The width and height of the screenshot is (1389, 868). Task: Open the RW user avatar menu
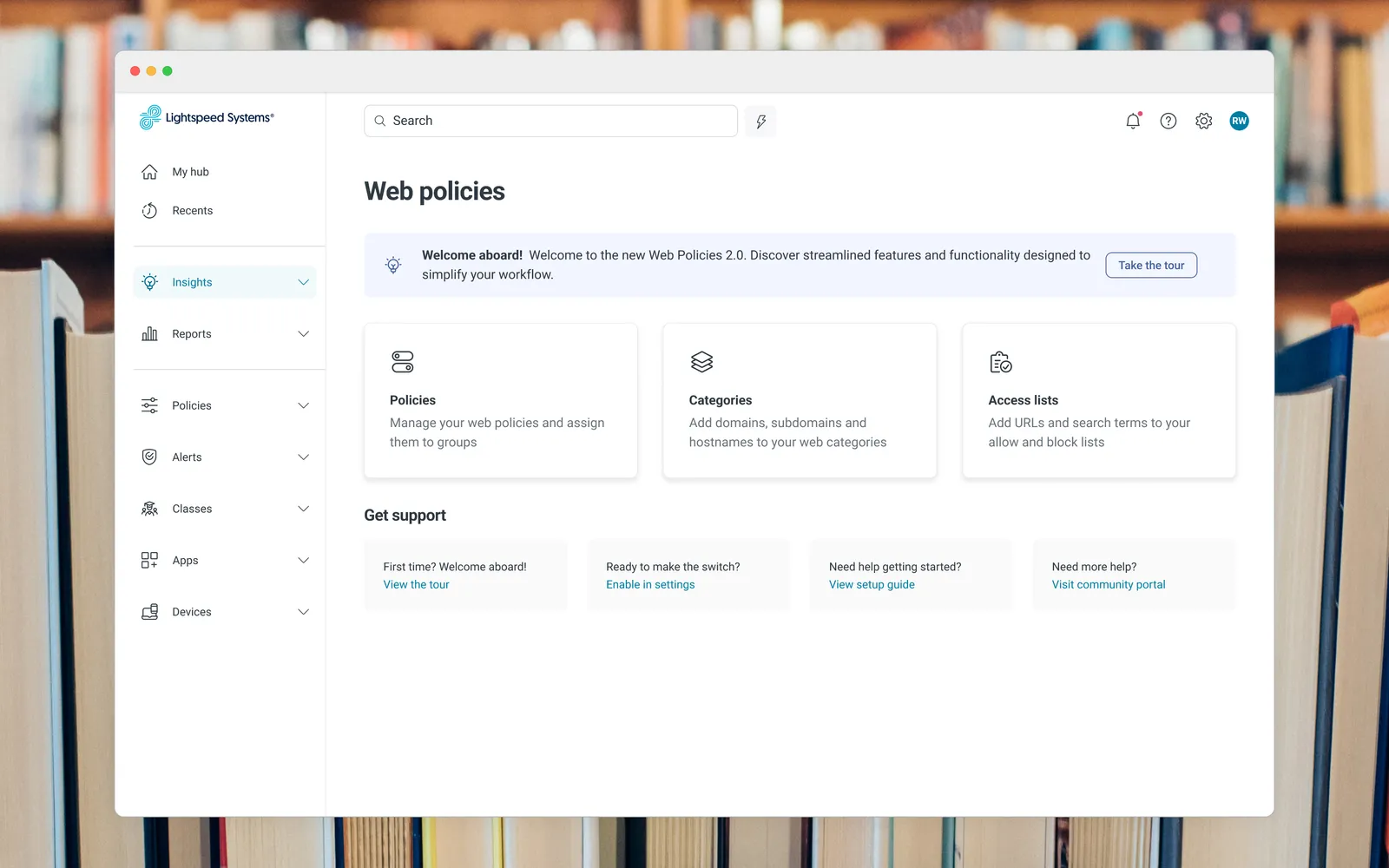1239,122
